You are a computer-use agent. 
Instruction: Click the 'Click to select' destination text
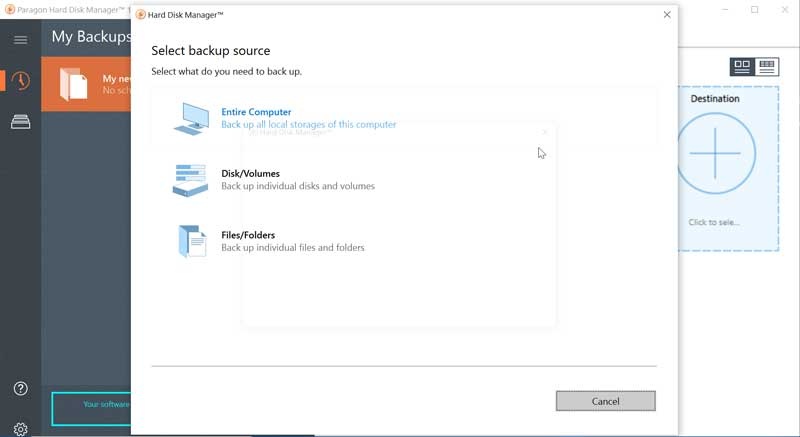(x=715, y=222)
